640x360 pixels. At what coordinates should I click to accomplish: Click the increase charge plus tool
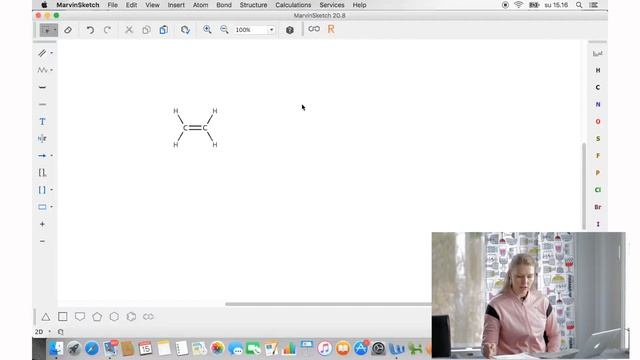coord(42,224)
